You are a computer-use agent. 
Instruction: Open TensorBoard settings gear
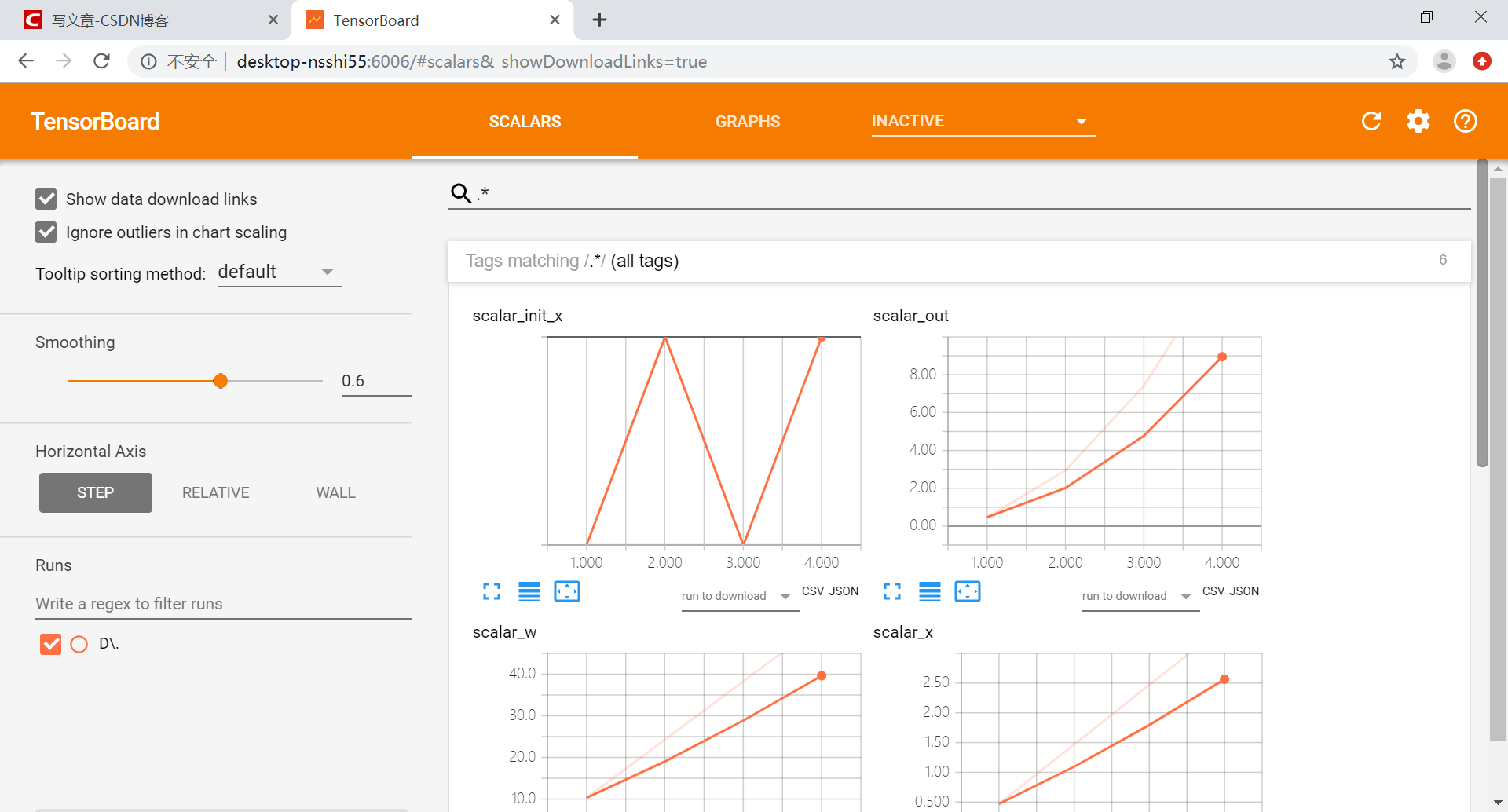pos(1418,121)
